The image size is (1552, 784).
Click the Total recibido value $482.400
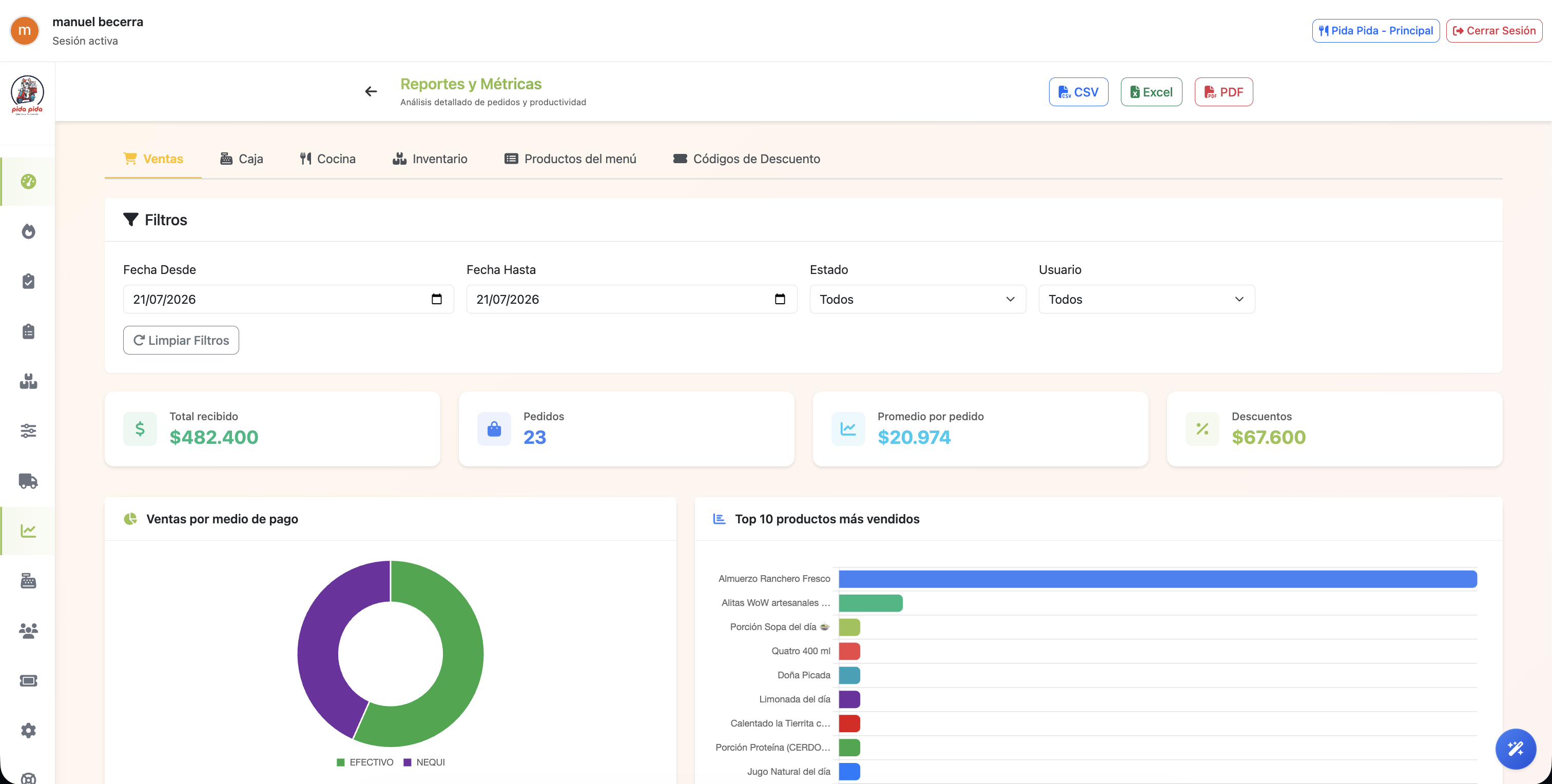click(x=214, y=437)
